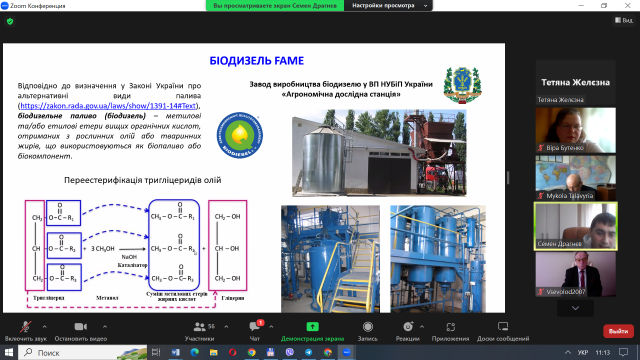
Task: Select the Vsevolod2007 video thumbnail
Action: pos(576,274)
